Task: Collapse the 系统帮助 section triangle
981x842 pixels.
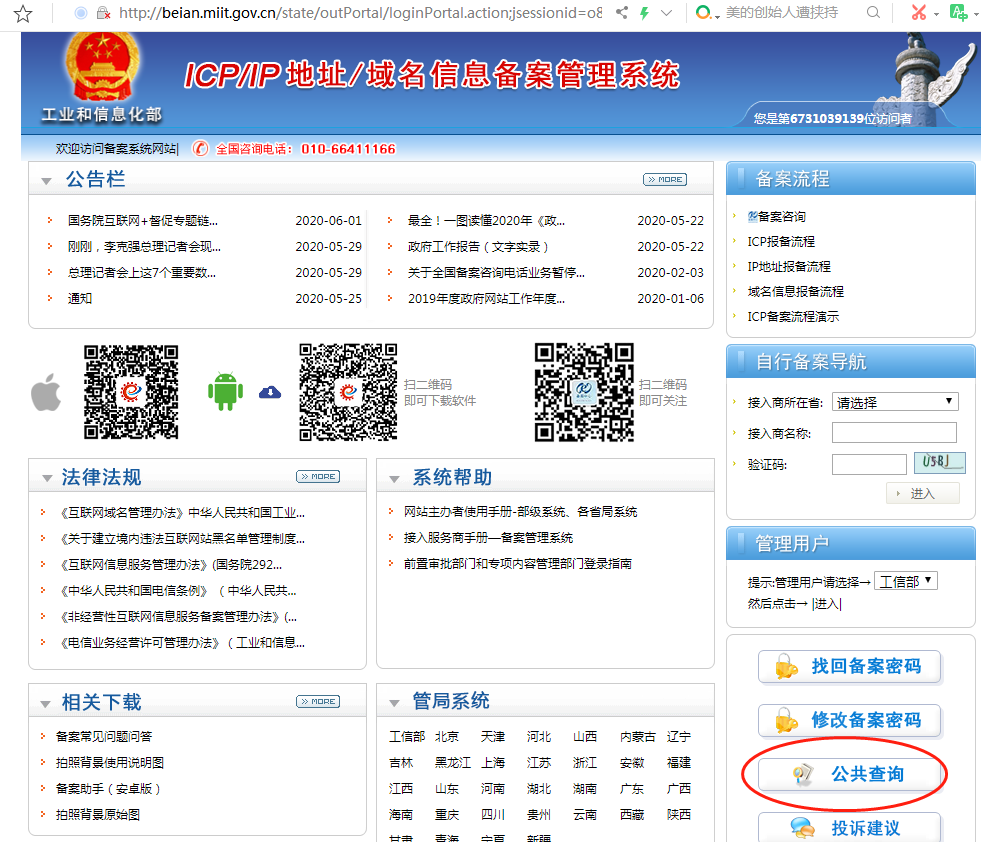Action: pos(394,479)
